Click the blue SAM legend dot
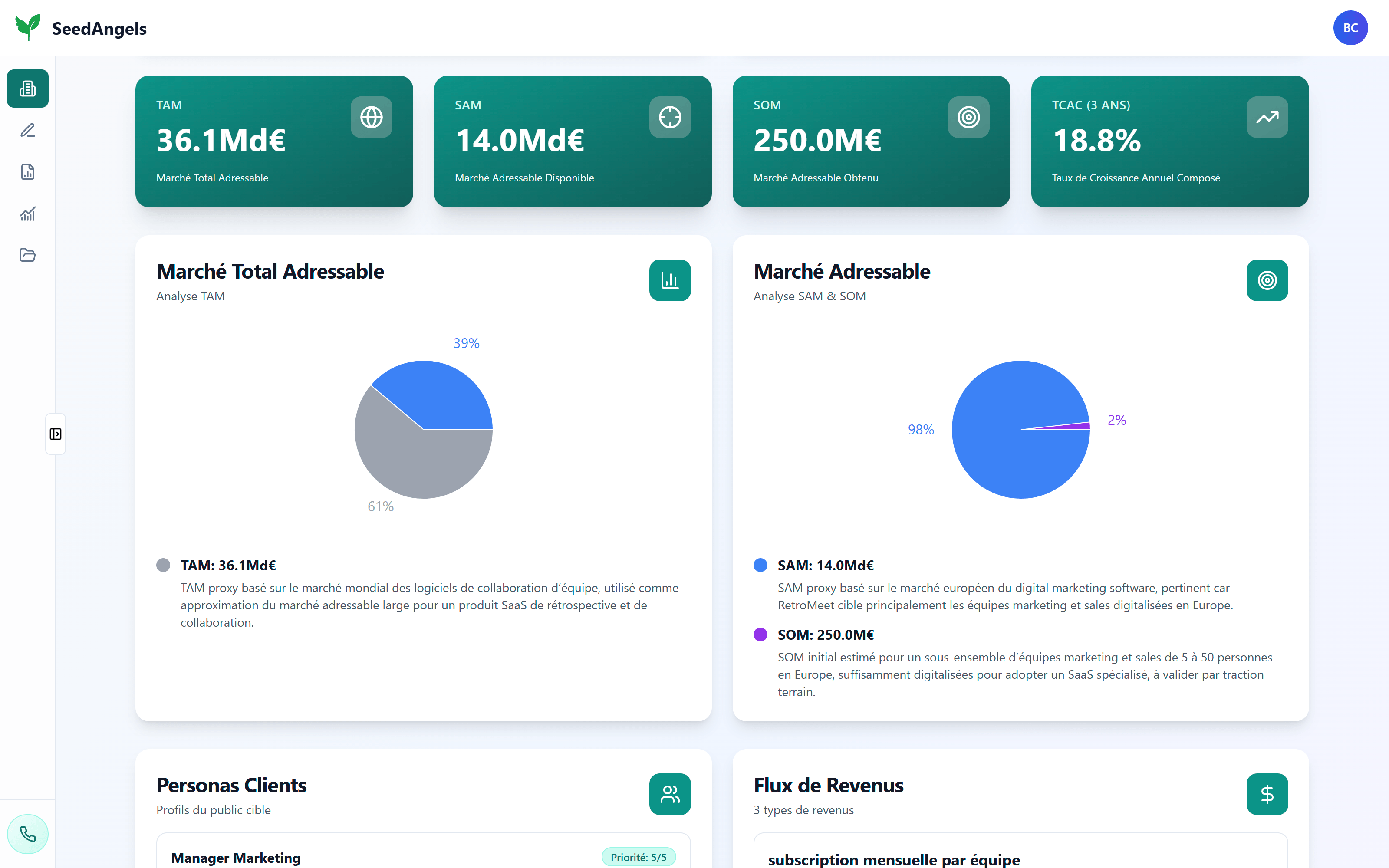This screenshot has height=868, width=1389. [760, 565]
